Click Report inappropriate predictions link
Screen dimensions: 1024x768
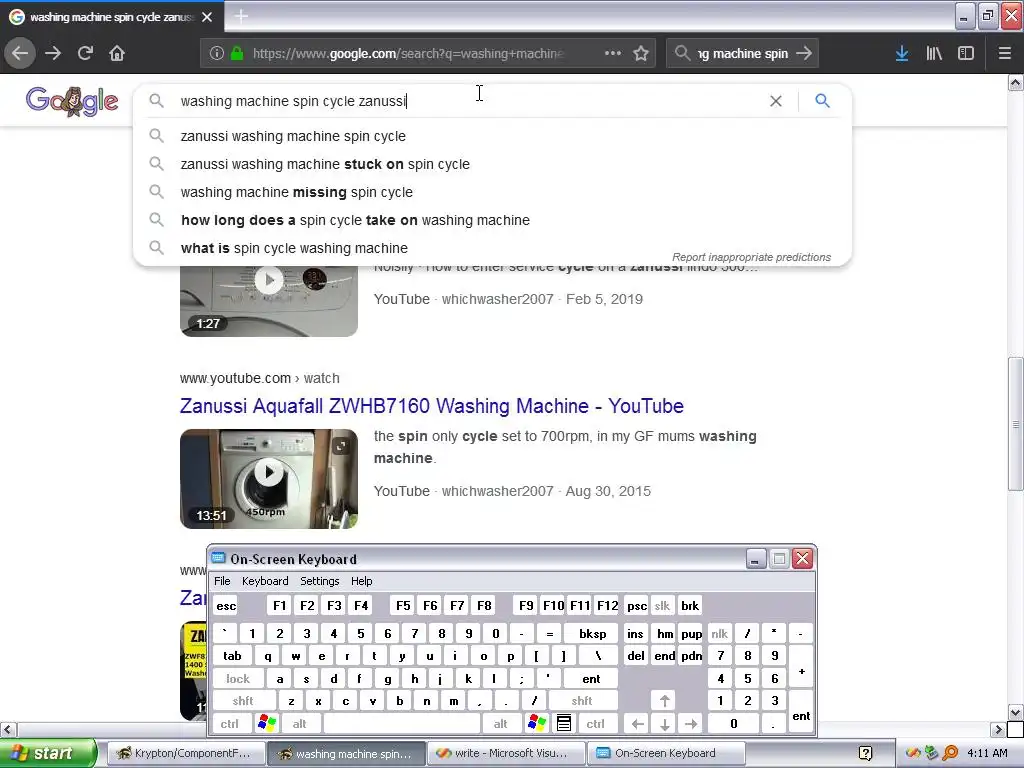pyautogui.click(x=752, y=257)
